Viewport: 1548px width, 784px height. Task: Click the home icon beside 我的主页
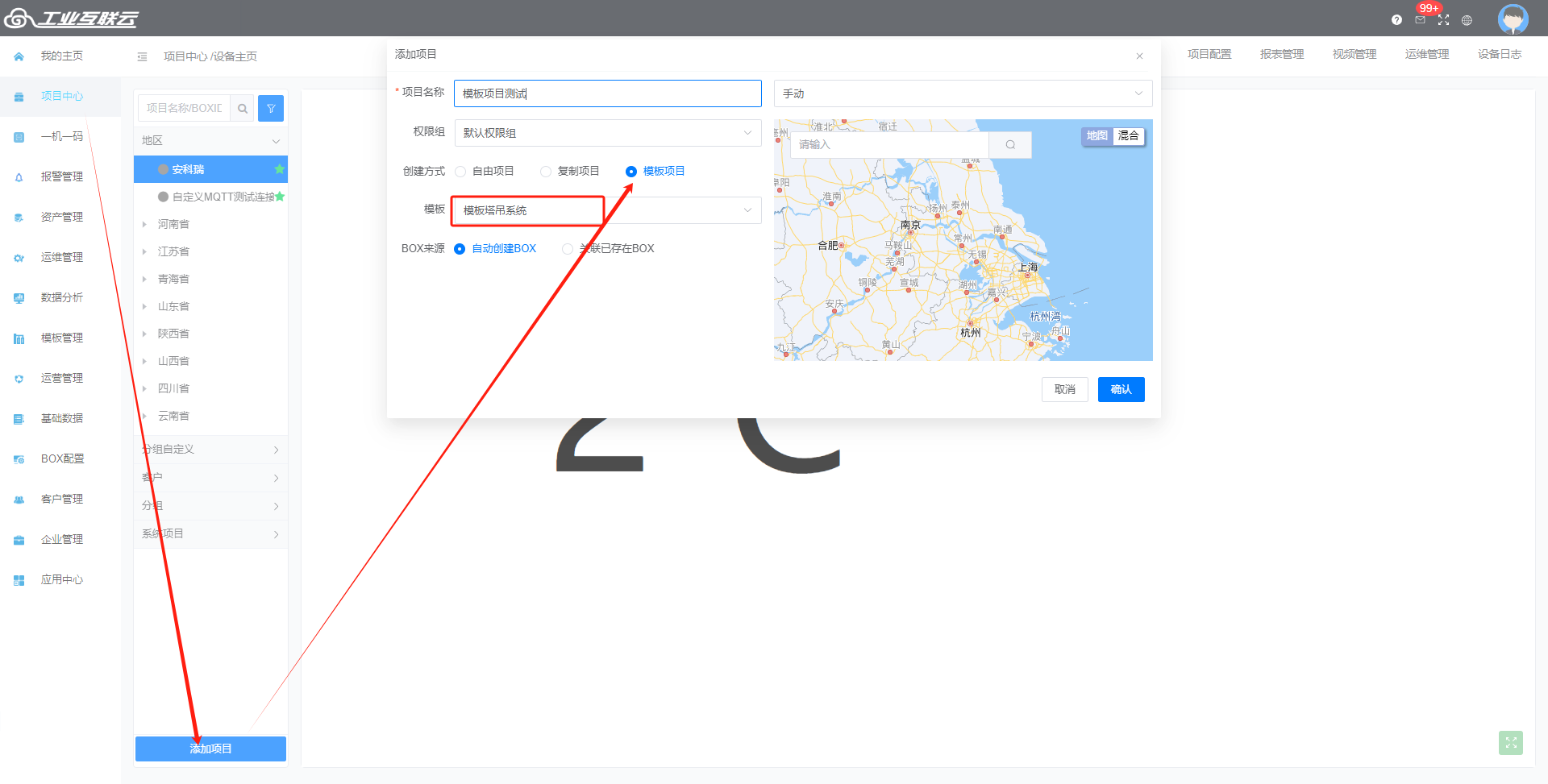pos(19,56)
